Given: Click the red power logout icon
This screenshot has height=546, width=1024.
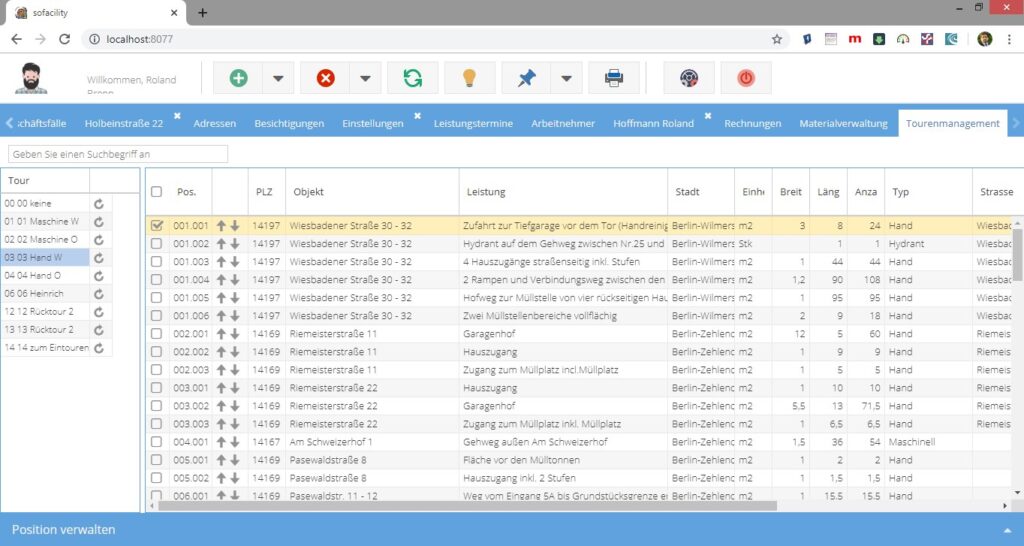Looking at the screenshot, I should [x=746, y=78].
